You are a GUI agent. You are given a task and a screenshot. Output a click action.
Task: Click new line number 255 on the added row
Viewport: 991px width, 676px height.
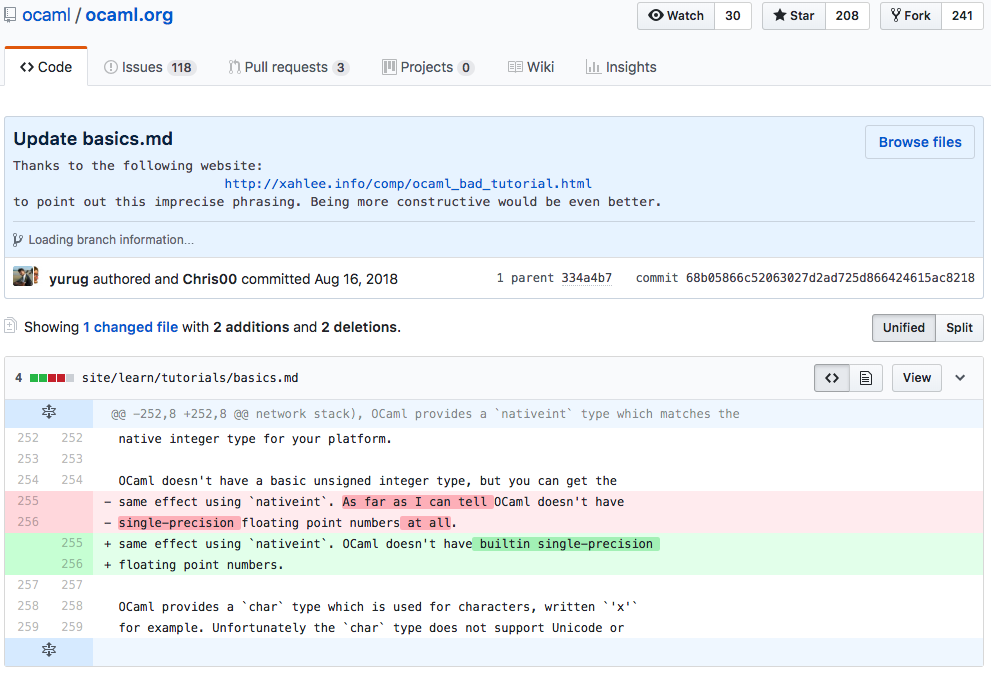[72, 543]
